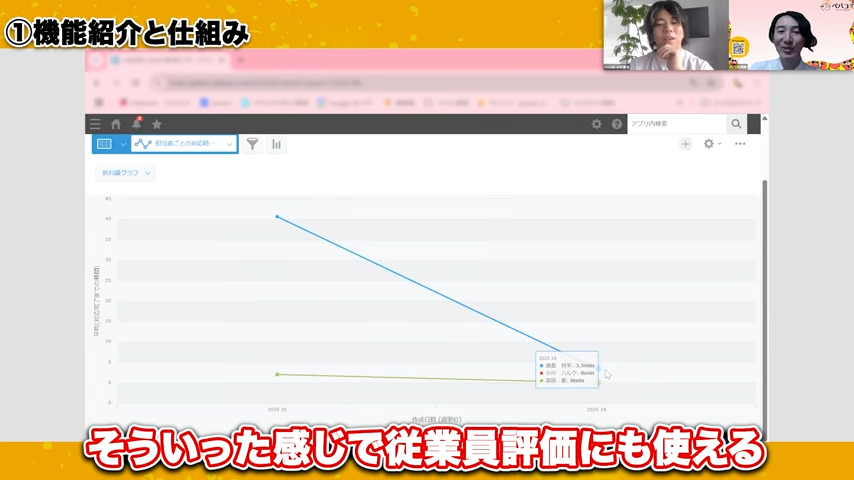Open the 担当者ごとの対応時… view selector dropdown
Image resolution: width=854 pixels, height=480 pixels.
[x=184, y=144]
